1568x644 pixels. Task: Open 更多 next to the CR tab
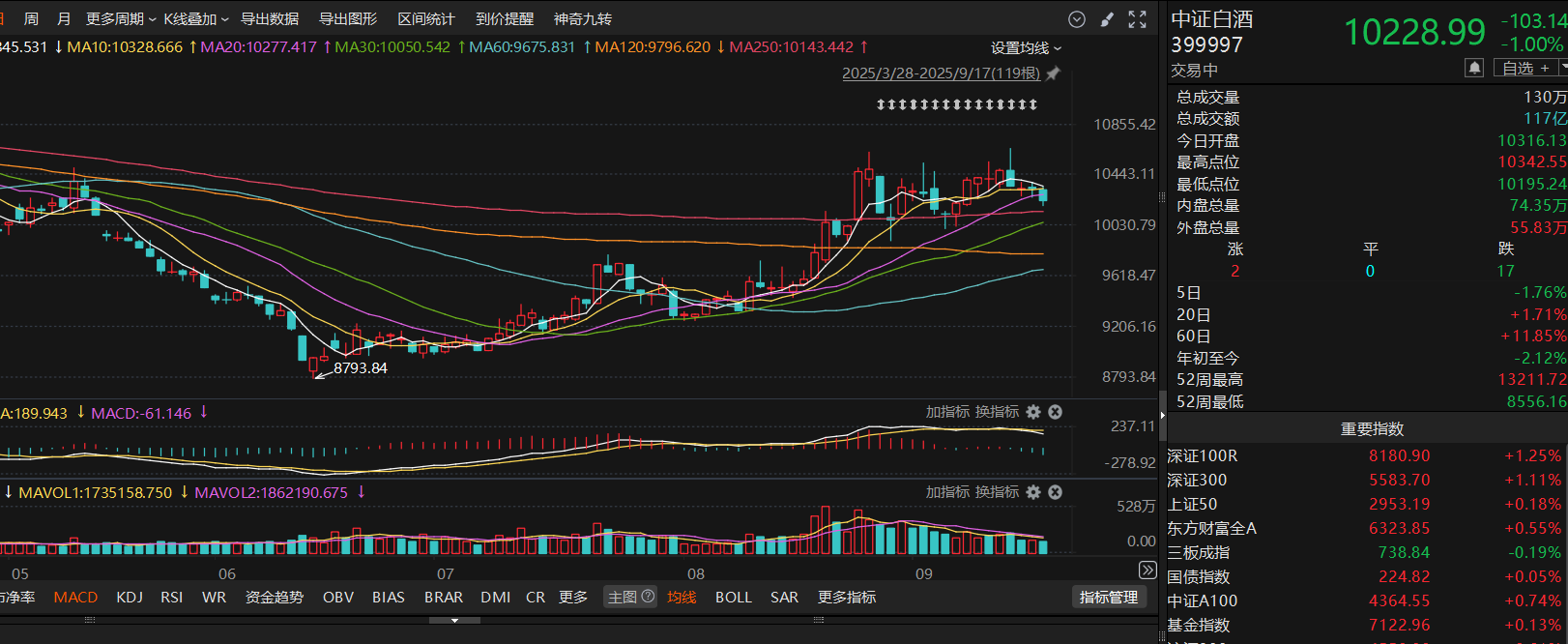tap(573, 598)
